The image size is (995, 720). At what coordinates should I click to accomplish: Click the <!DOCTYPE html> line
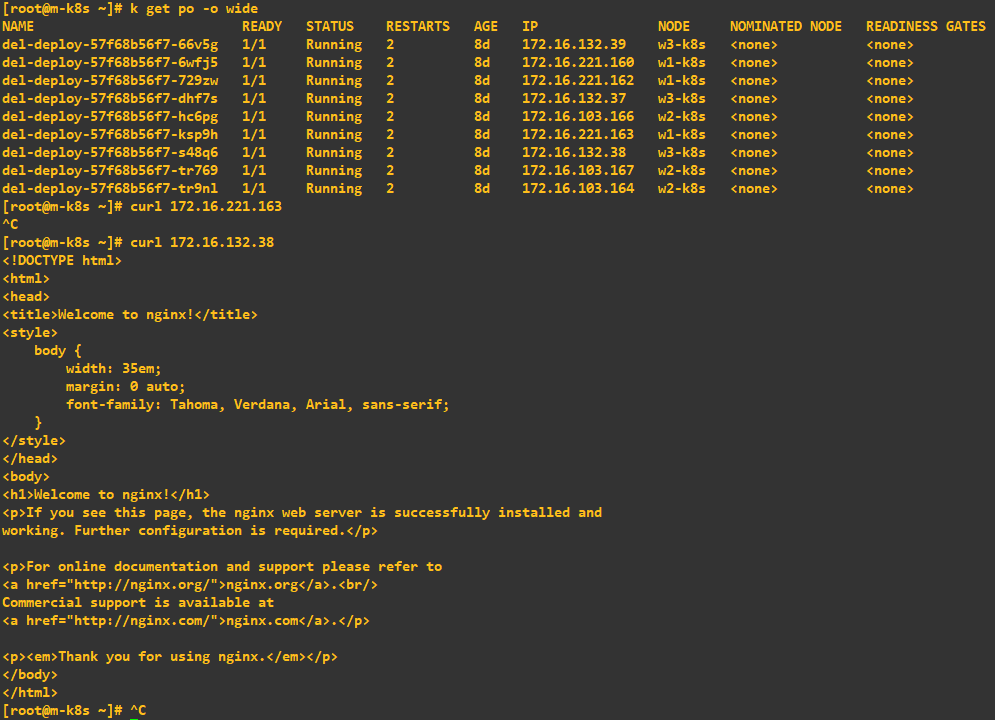(x=62, y=261)
